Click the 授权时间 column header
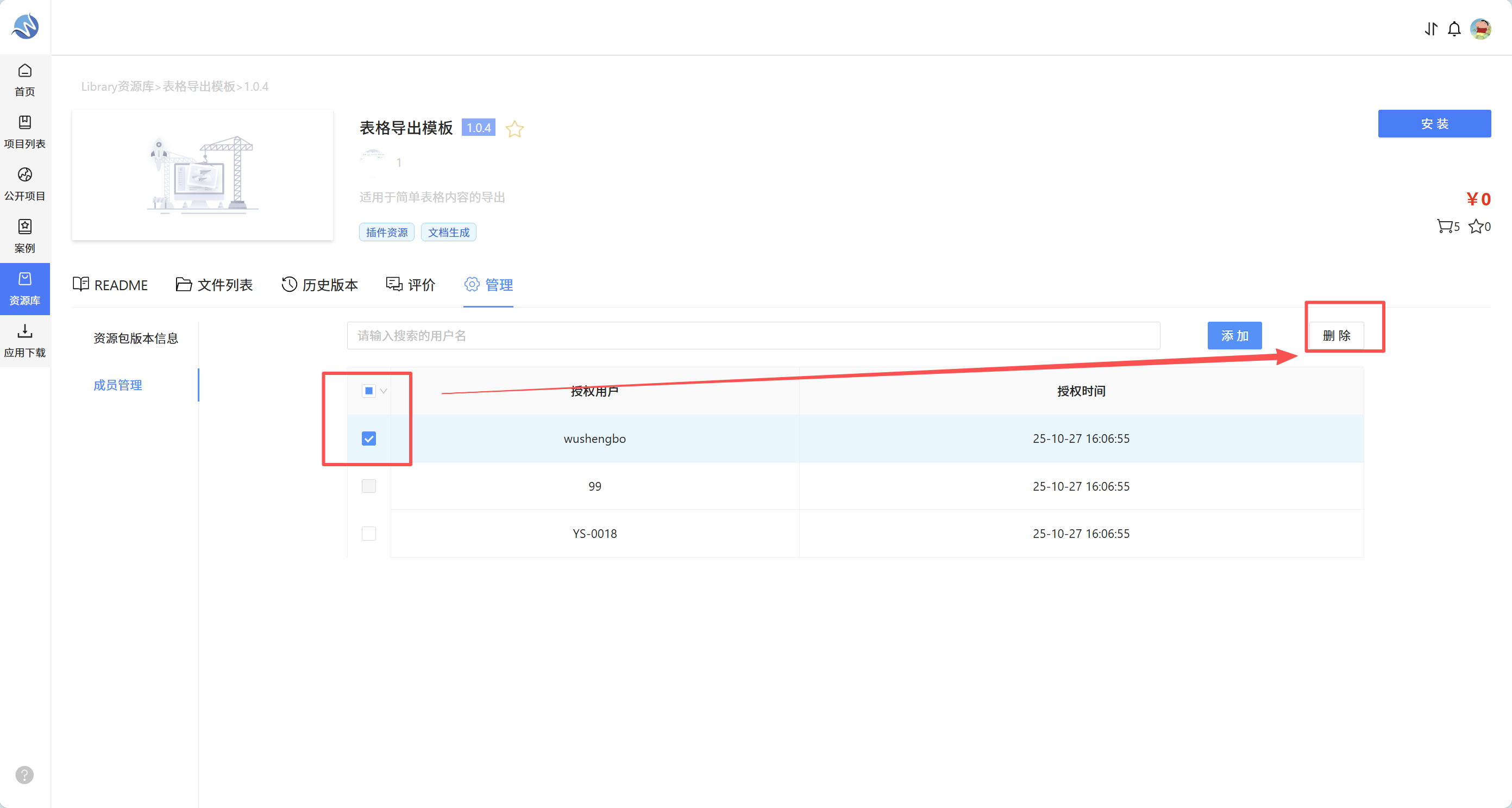This screenshot has width=1512, height=808. (x=1081, y=392)
